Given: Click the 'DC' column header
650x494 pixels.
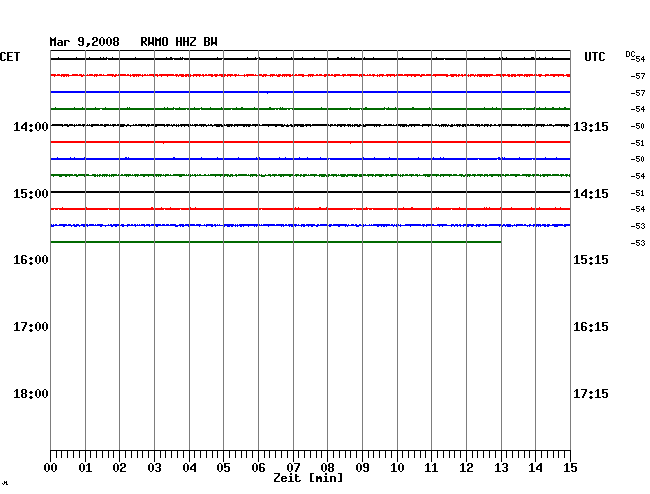Looking at the screenshot, I should coord(630,54).
